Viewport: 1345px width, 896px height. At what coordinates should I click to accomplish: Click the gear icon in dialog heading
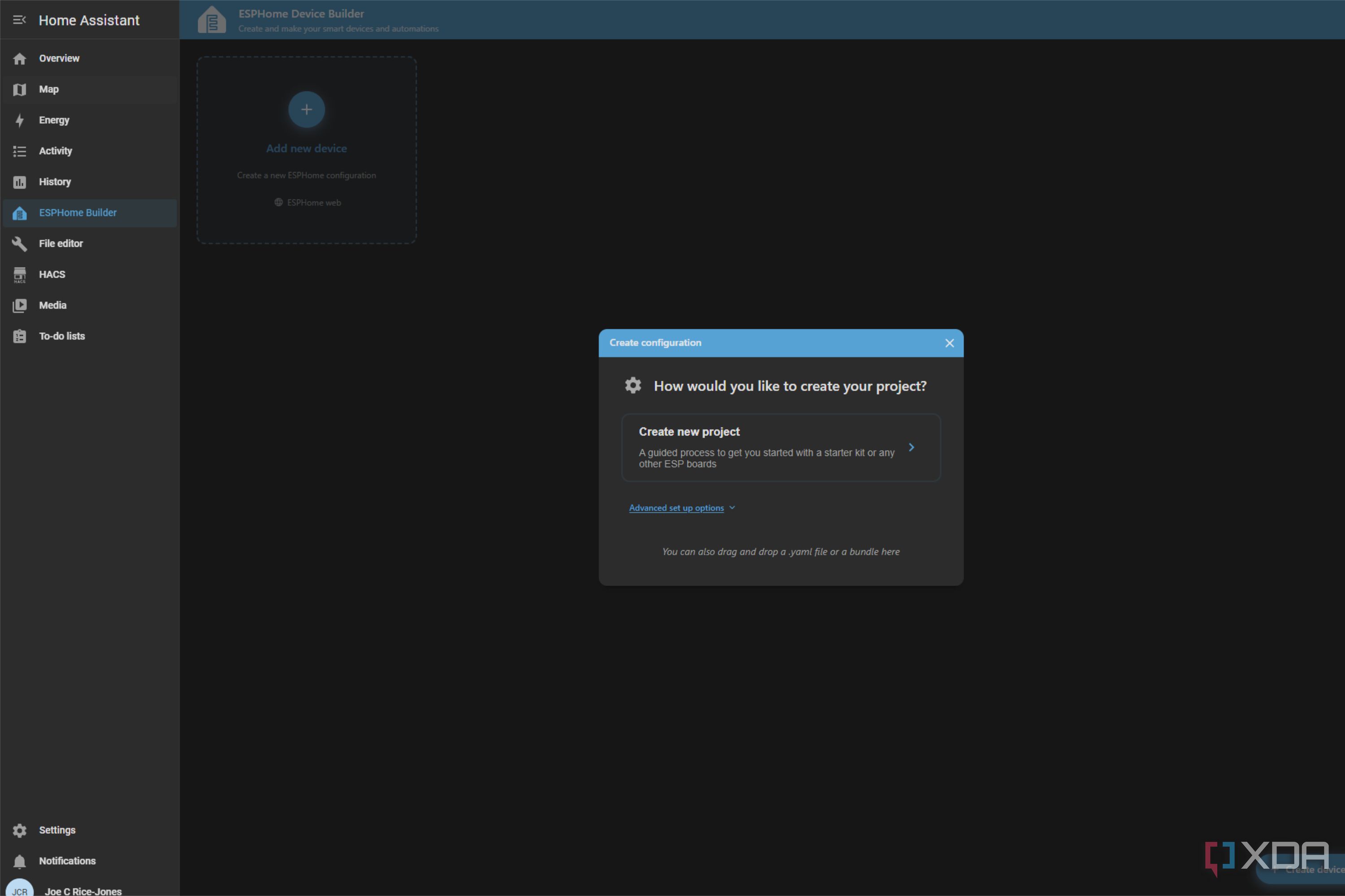(x=633, y=386)
